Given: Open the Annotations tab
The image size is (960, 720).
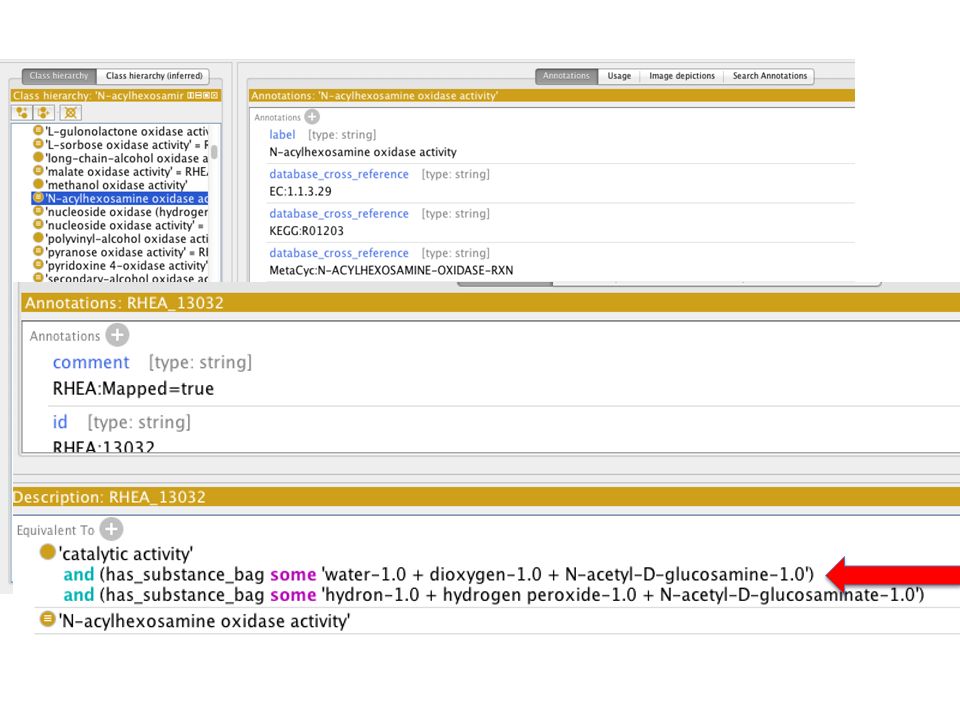Looking at the screenshot, I should click(566, 76).
